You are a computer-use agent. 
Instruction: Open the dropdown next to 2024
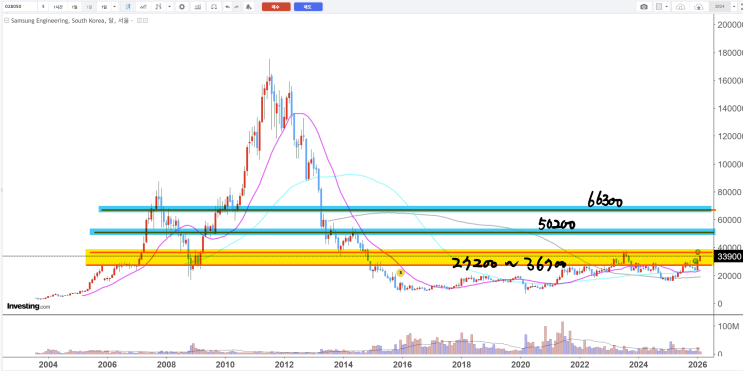pyautogui.click(x=734, y=7)
